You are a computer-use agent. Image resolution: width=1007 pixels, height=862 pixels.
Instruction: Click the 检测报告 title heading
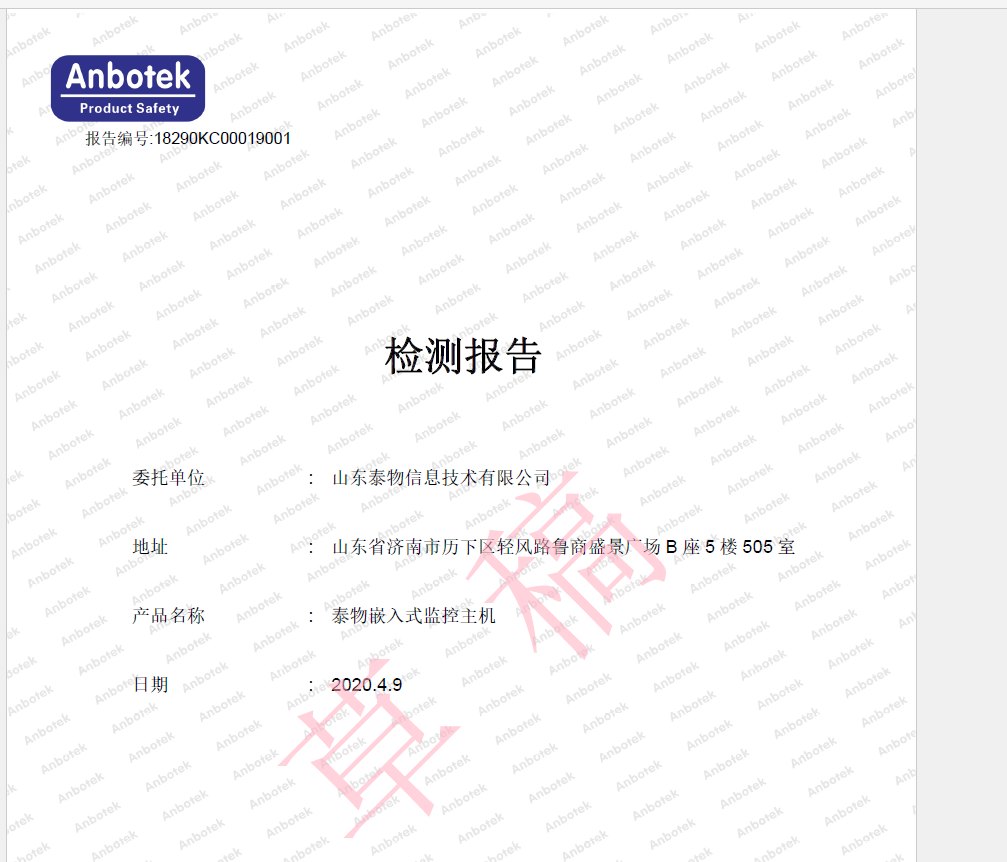pyautogui.click(x=463, y=356)
